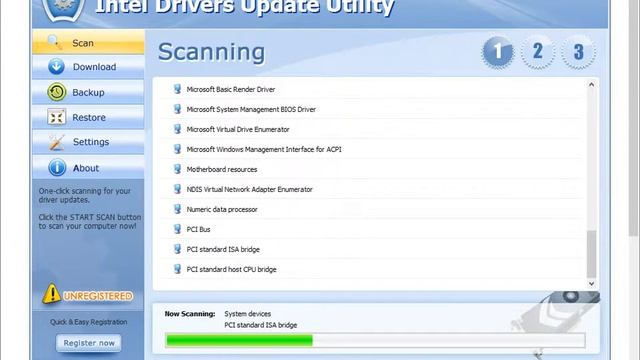Viewport: 640px width, 360px height.
Task: Click the Scanning heading
Action: click(x=211, y=52)
